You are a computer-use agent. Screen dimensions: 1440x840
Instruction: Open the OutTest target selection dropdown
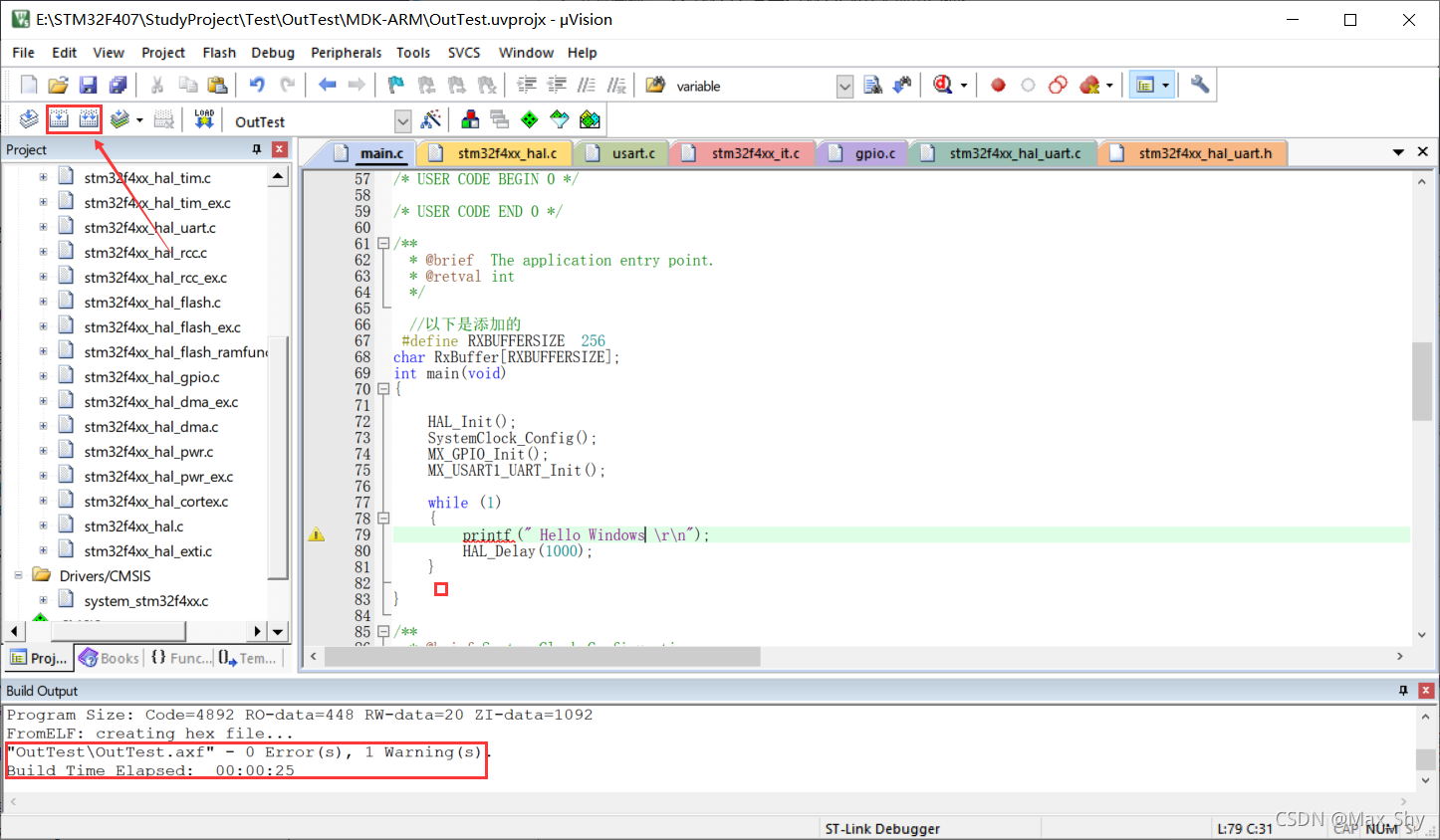(x=402, y=121)
